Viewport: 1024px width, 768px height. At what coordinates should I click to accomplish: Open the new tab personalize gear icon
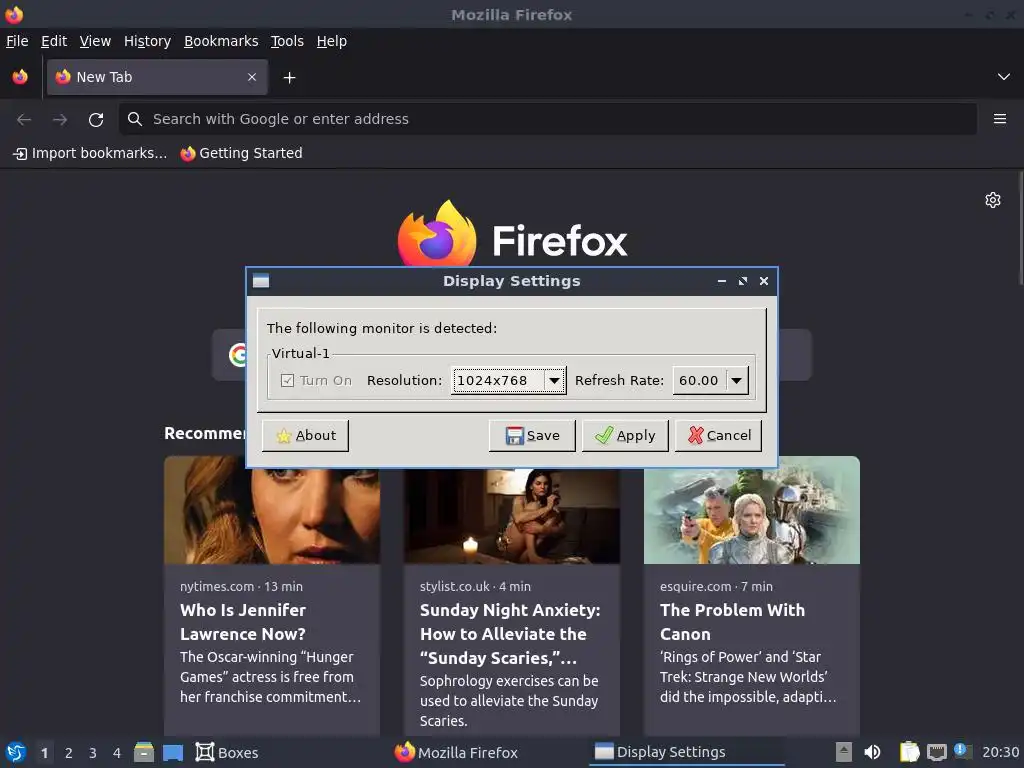(x=993, y=200)
